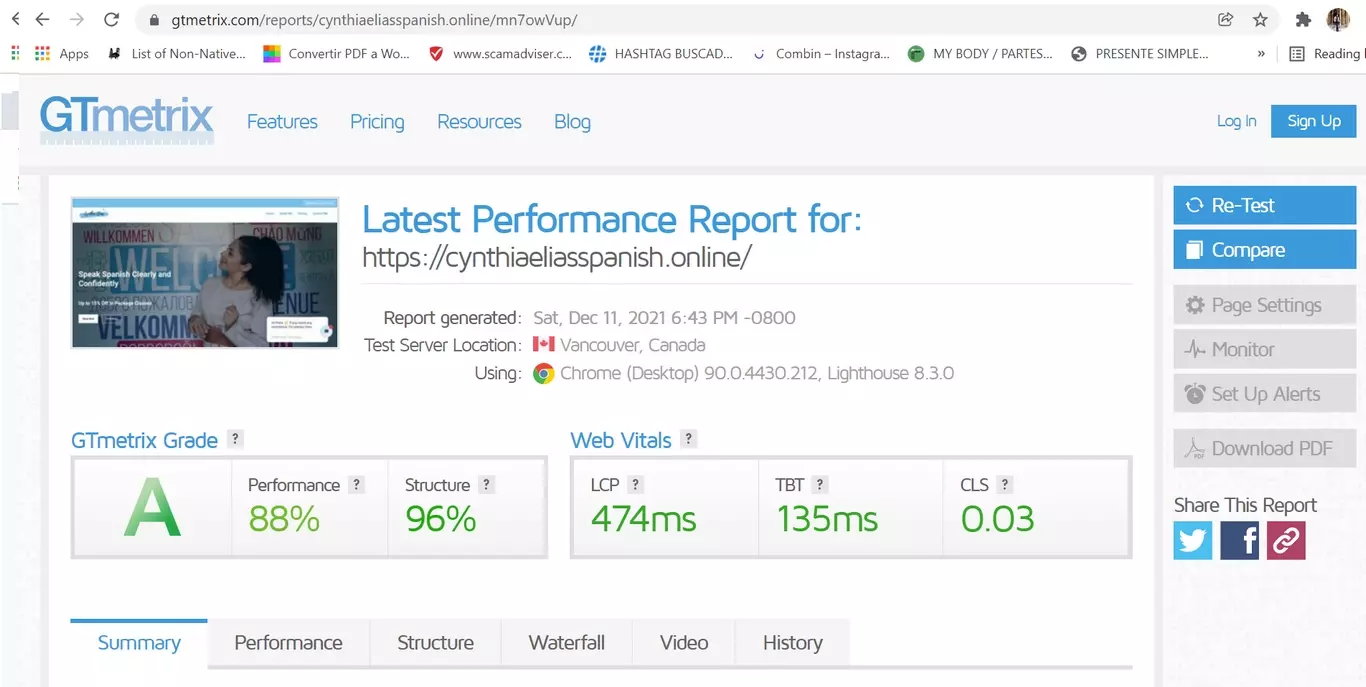The height and width of the screenshot is (687, 1366).
Task: Open the www.scamadviser.c... bookmark
Action: (500, 54)
